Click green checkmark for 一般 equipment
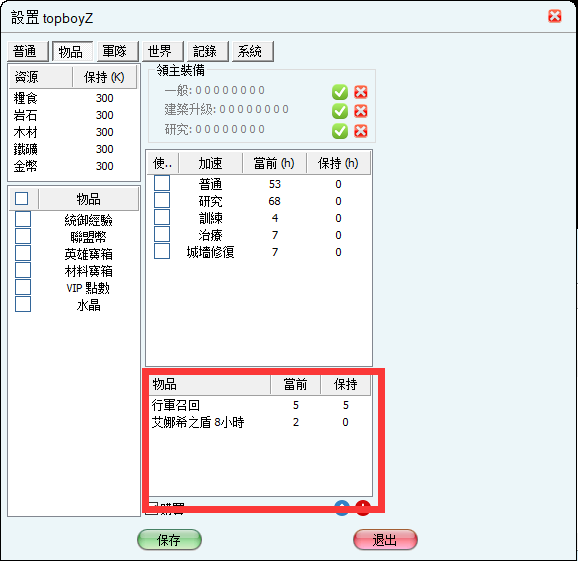Image resolution: width=578 pixels, height=561 pixels. click(340, 92)
